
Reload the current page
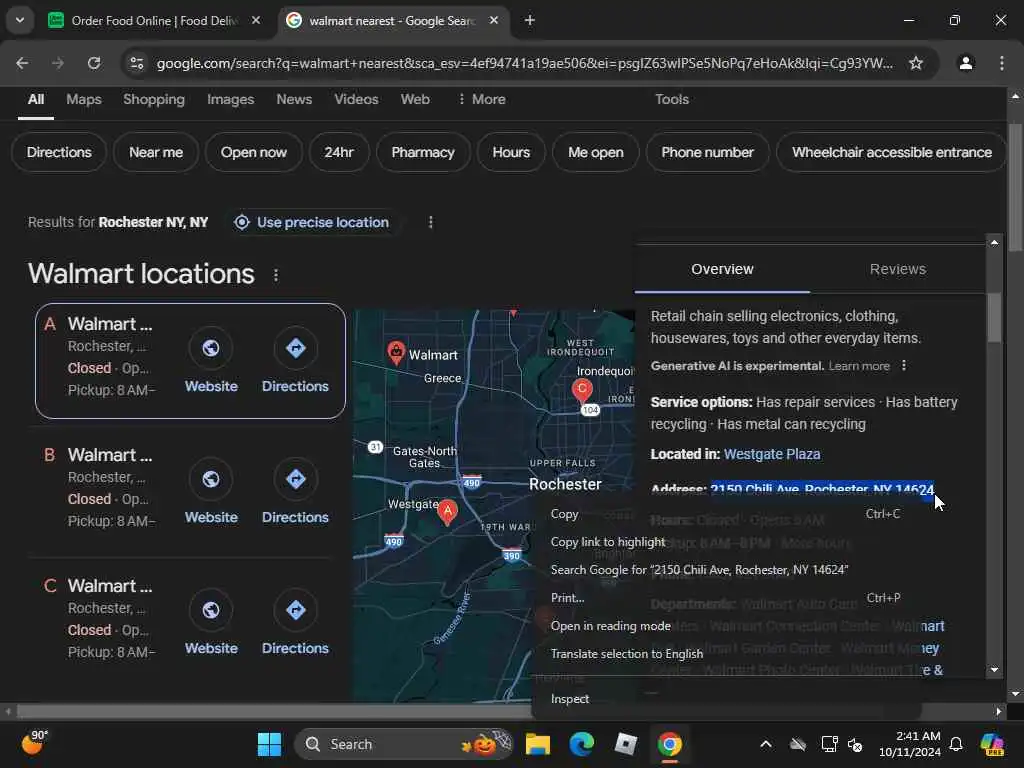coord(94,63)
